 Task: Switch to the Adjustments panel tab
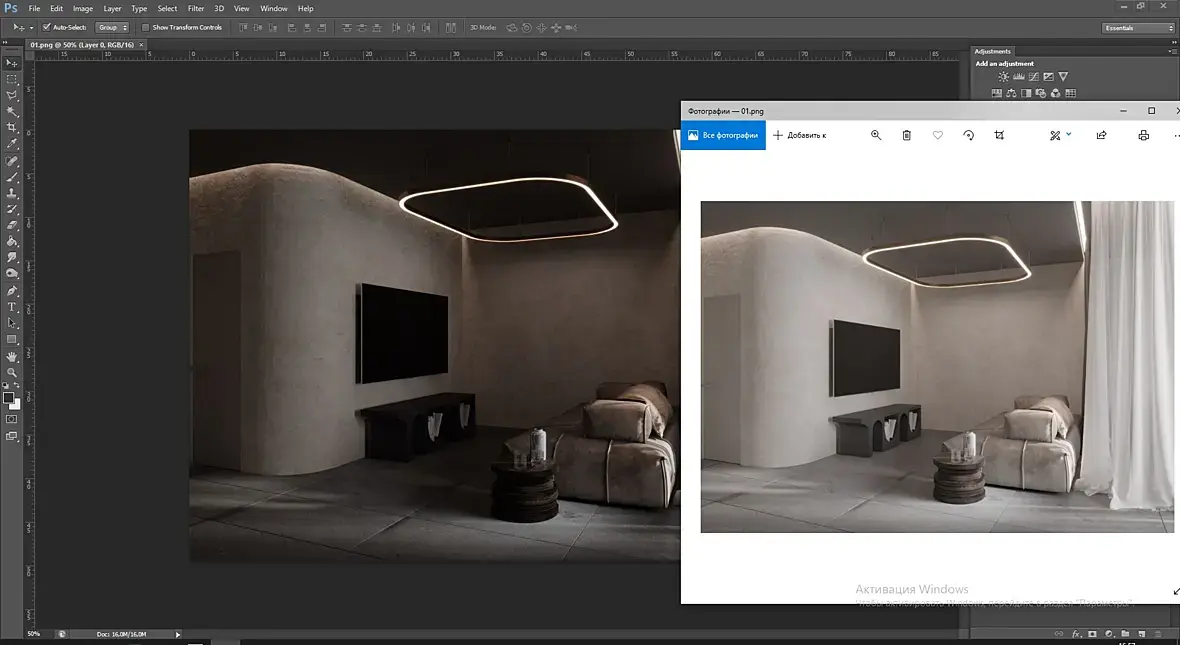[x=992, y=51]
